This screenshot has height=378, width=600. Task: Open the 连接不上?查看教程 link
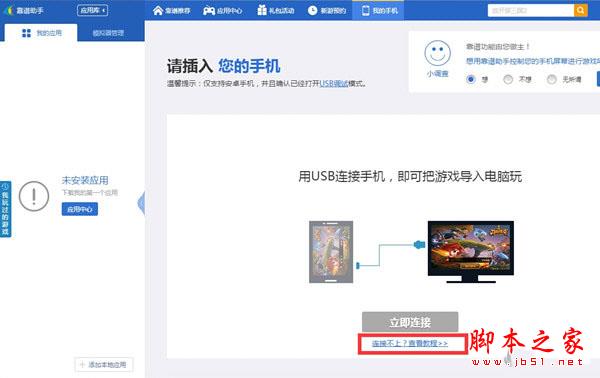point(410,343)
